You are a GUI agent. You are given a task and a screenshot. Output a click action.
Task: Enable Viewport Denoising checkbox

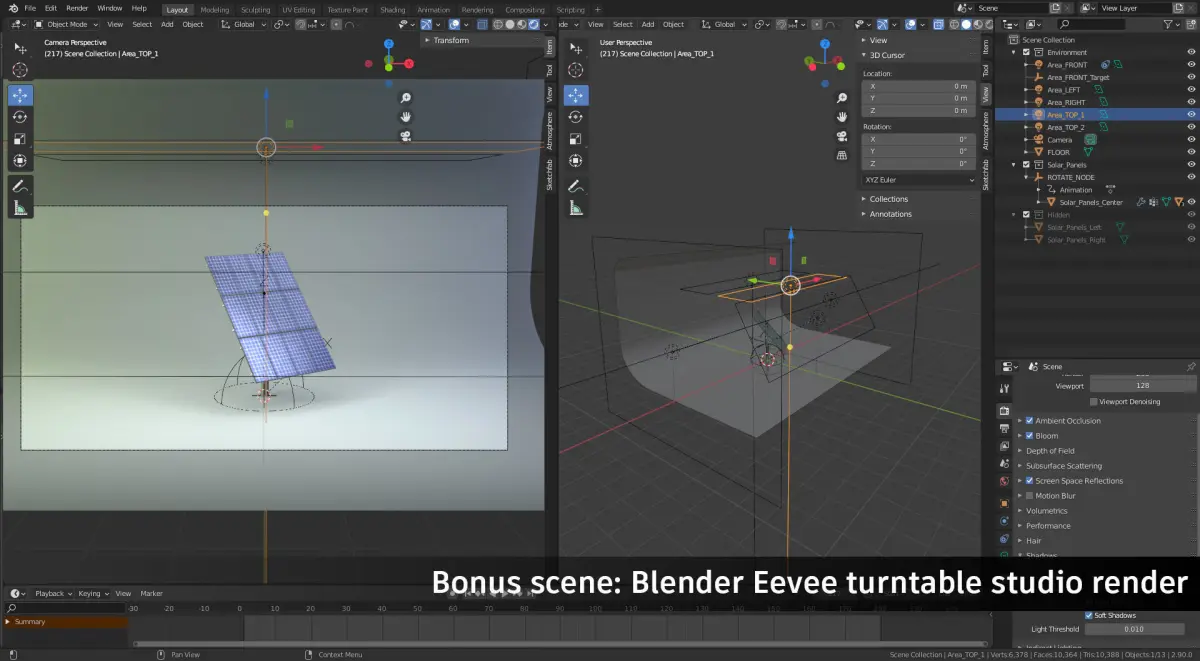point(1094,402)
